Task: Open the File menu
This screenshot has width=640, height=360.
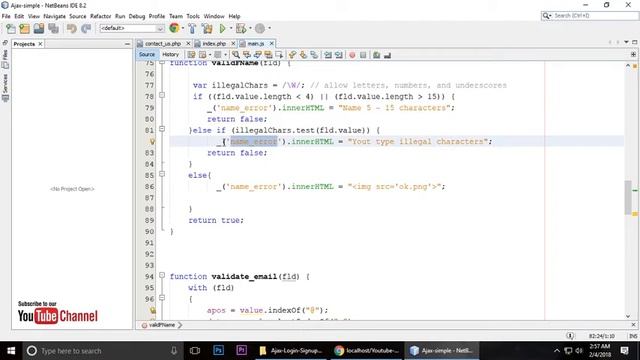Action: point(6,16)
